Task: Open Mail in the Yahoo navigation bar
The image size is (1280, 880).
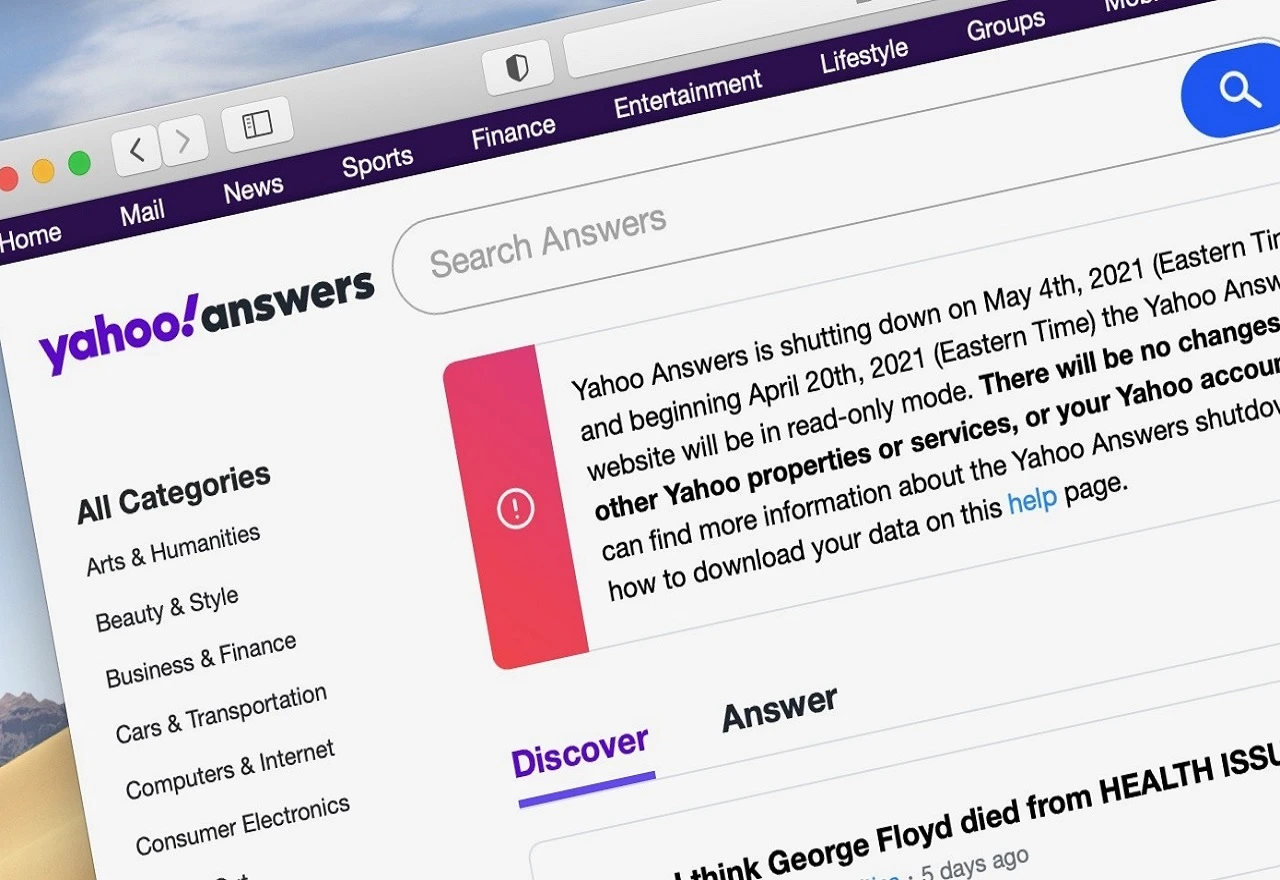Action: 142,212
